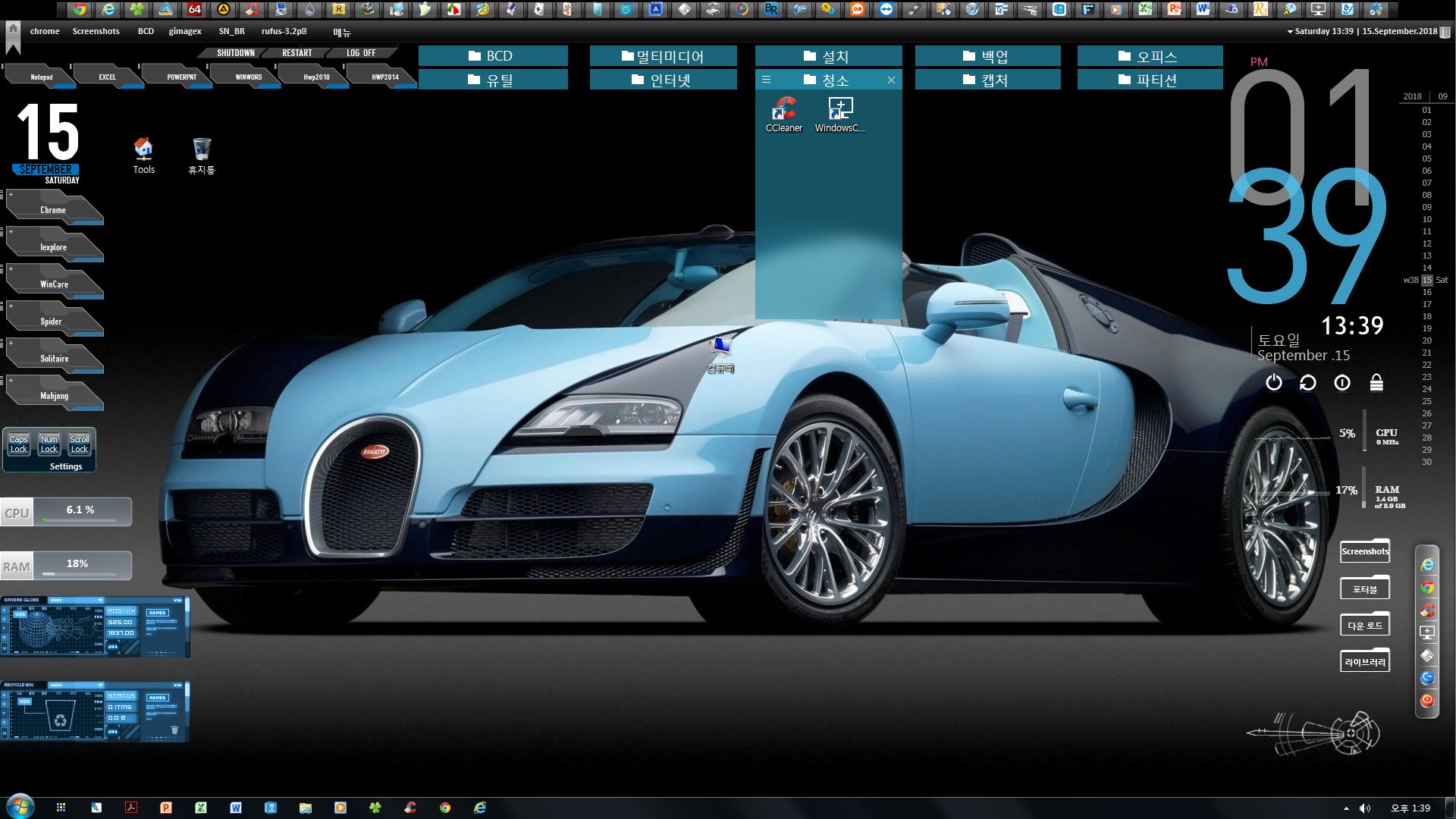Launch PowerPoint from the top dock

(x=1174, y=10)
